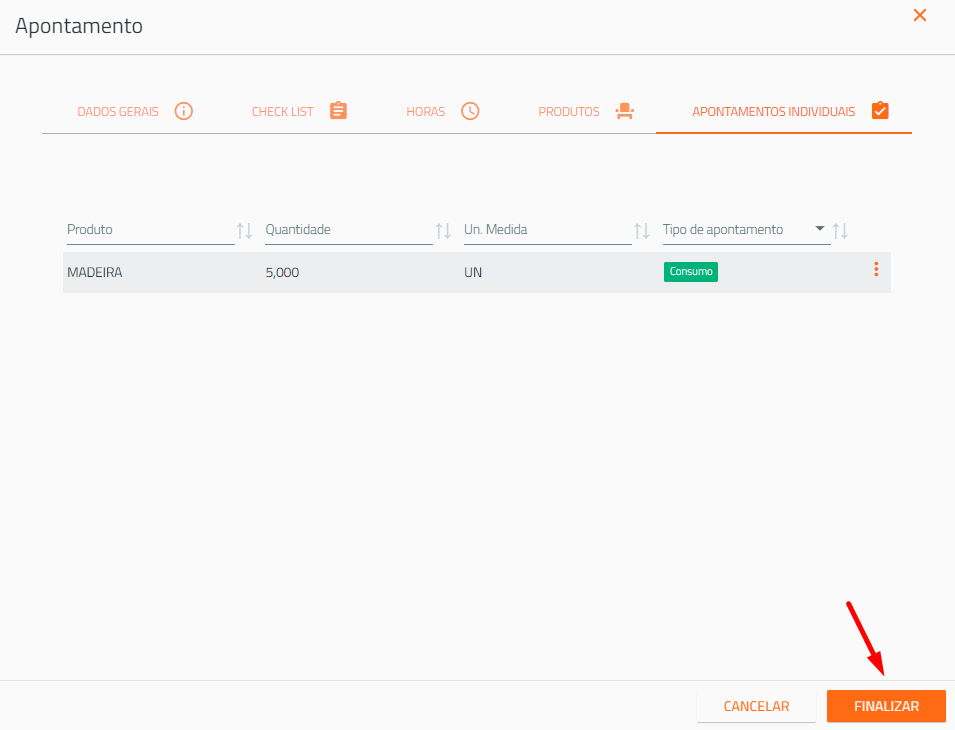Open the MADEIRA row three-dot menu
Viewport: 955px width, 730px height.
[876, 270]
